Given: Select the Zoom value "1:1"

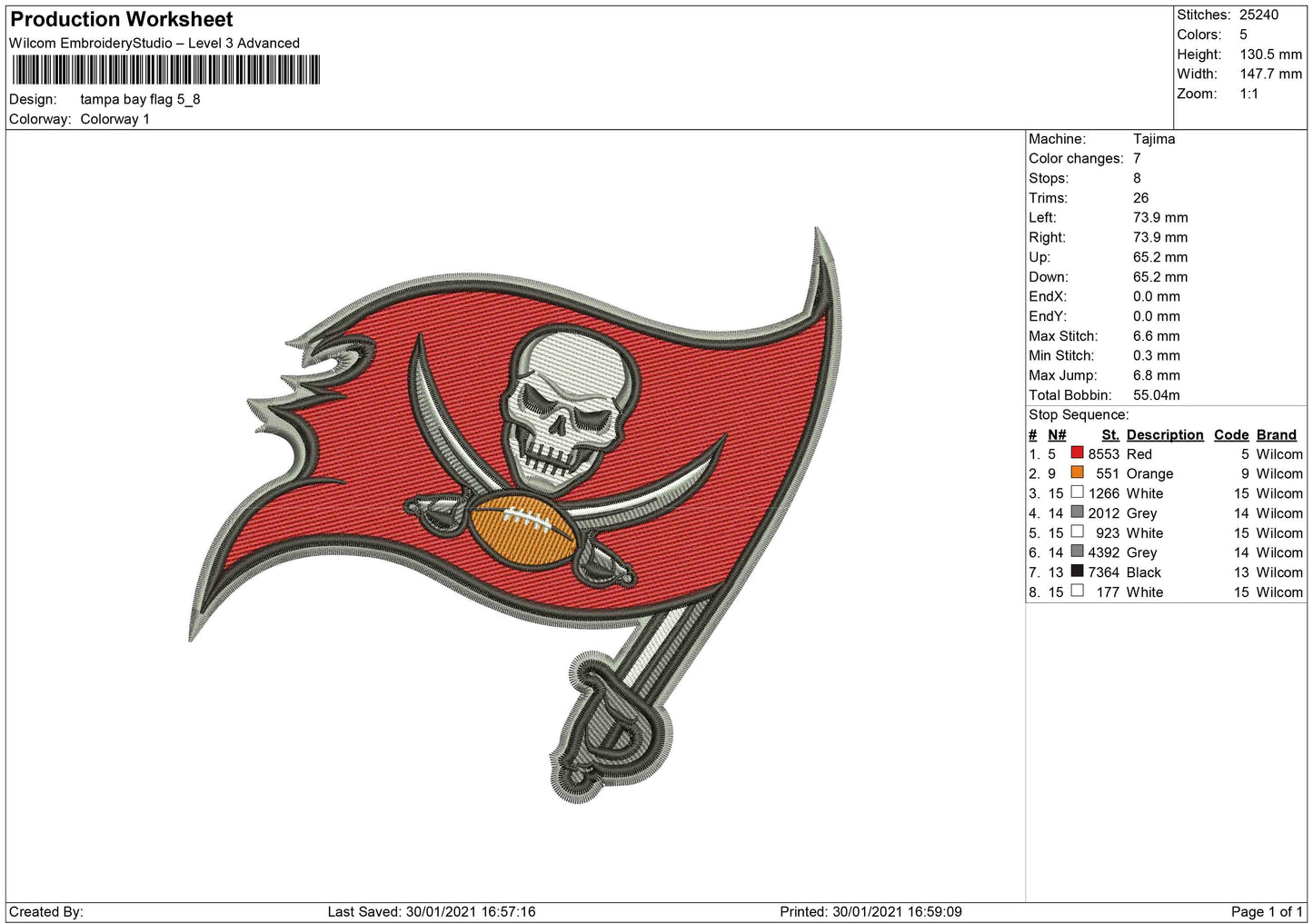Looking at the screenshot, I should pyautogui.click(x=1249, y=94).
